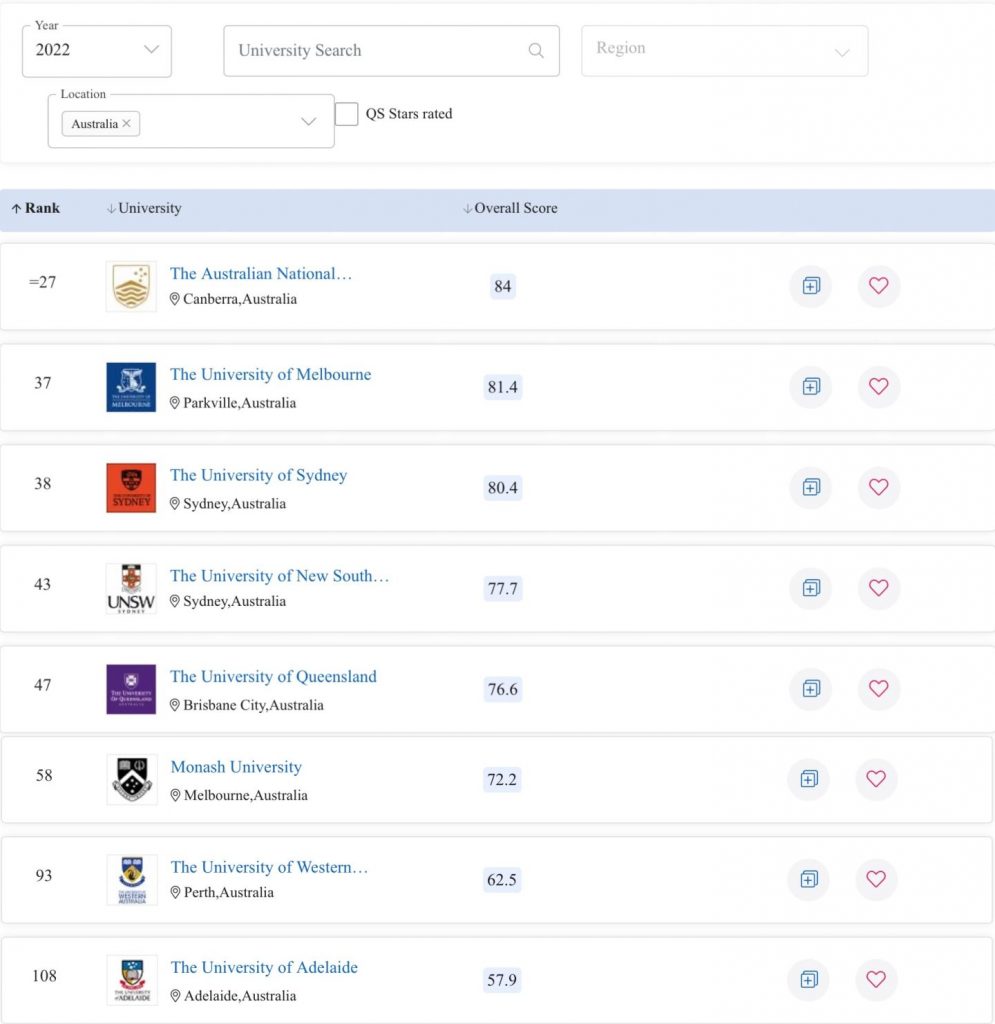Select the overall score 76.6
995x1024 pixels.
503,689
